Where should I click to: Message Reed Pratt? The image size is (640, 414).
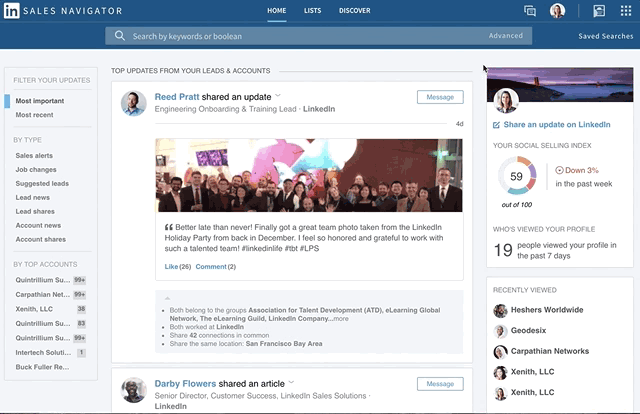440,97
